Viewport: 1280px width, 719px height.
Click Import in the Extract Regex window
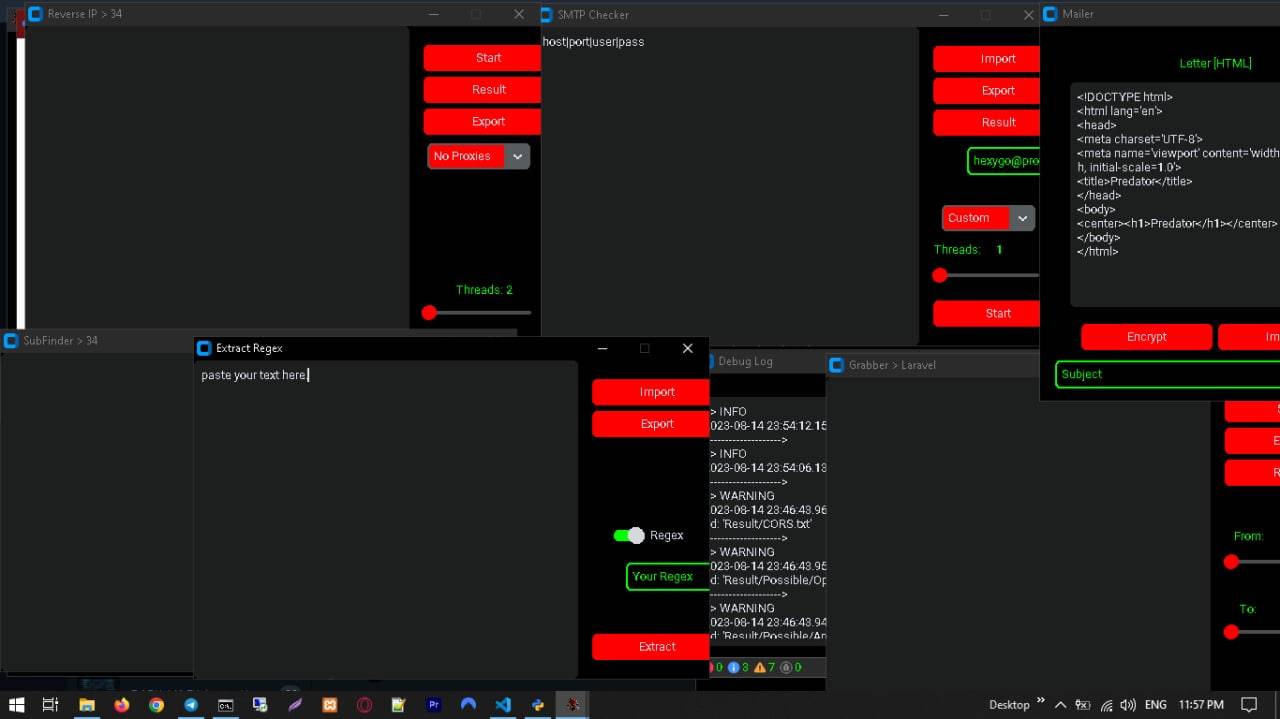651,392
